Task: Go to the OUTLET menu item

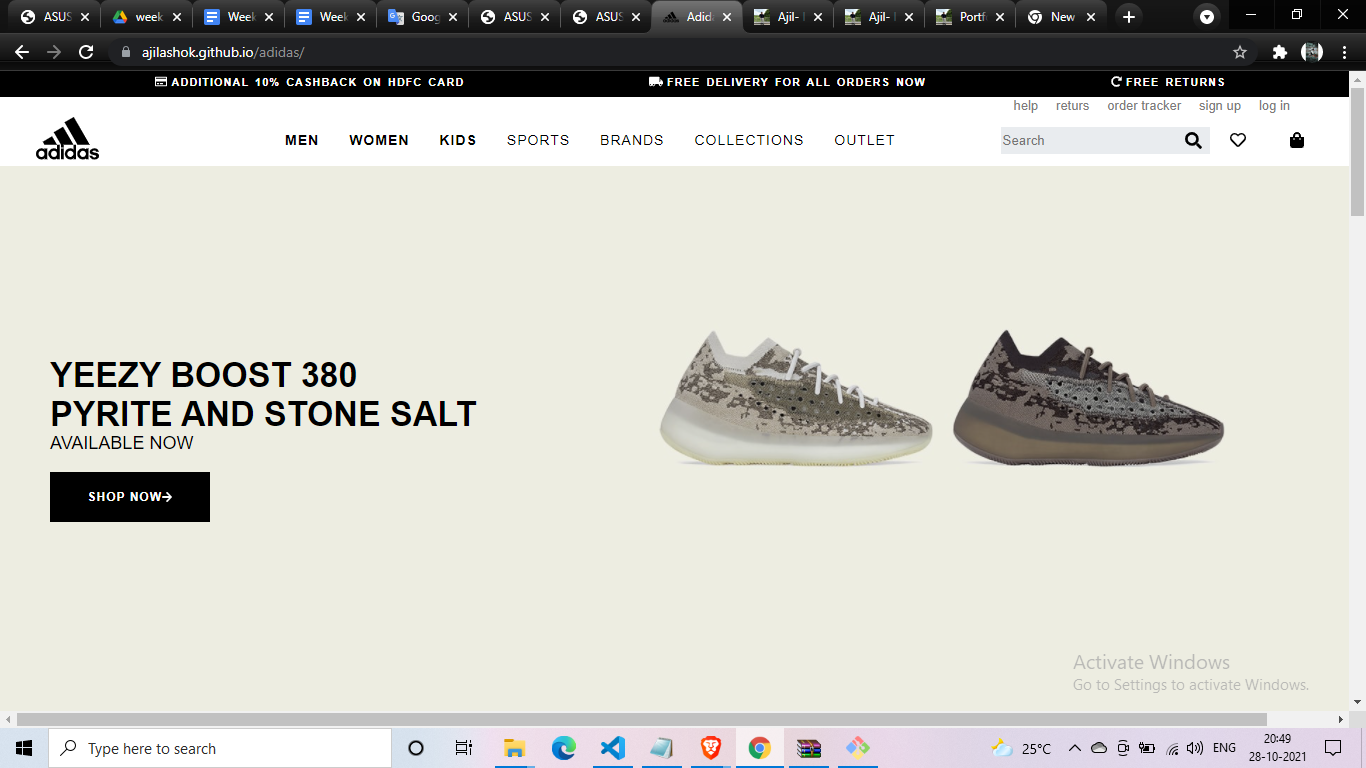Action: pos(864,140)
